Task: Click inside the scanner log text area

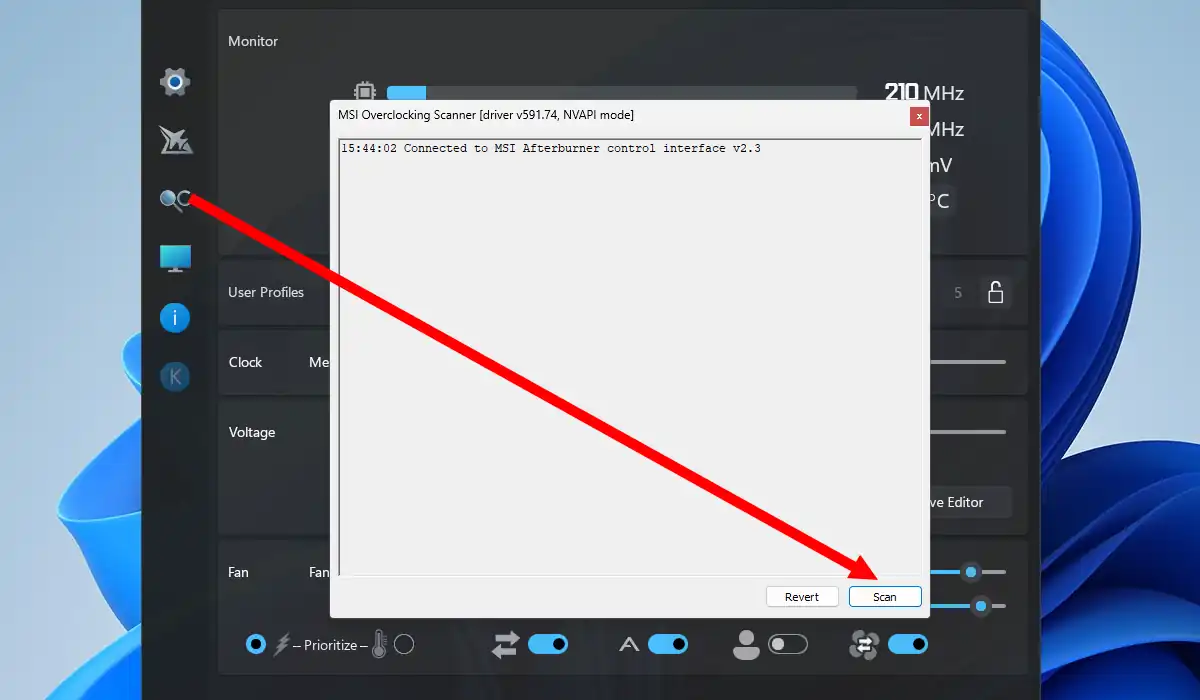Action: [630, 350]
